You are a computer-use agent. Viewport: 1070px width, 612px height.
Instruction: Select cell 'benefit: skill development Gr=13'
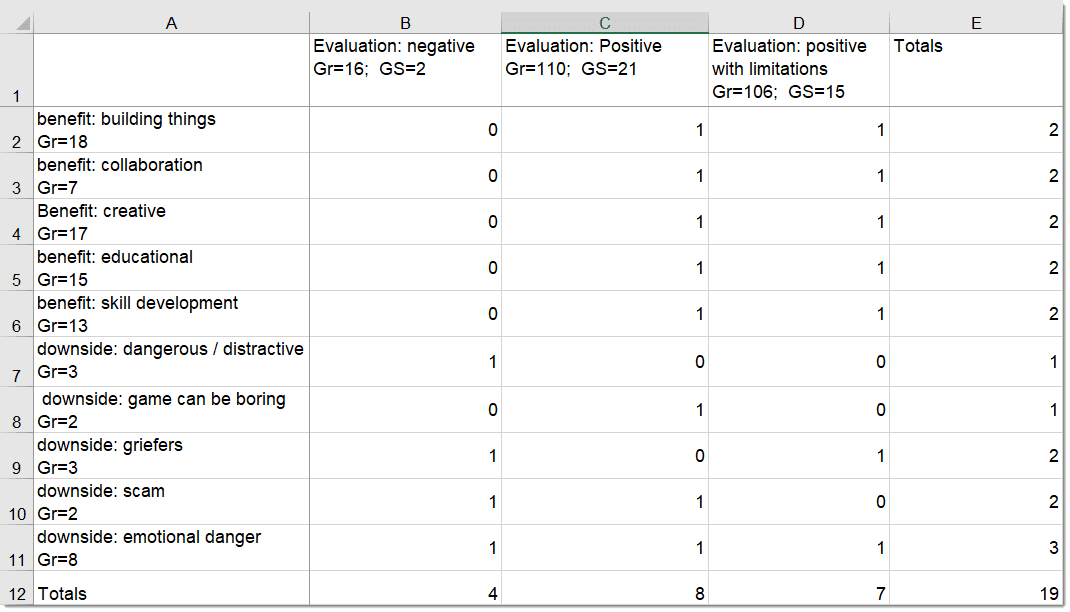171,314
